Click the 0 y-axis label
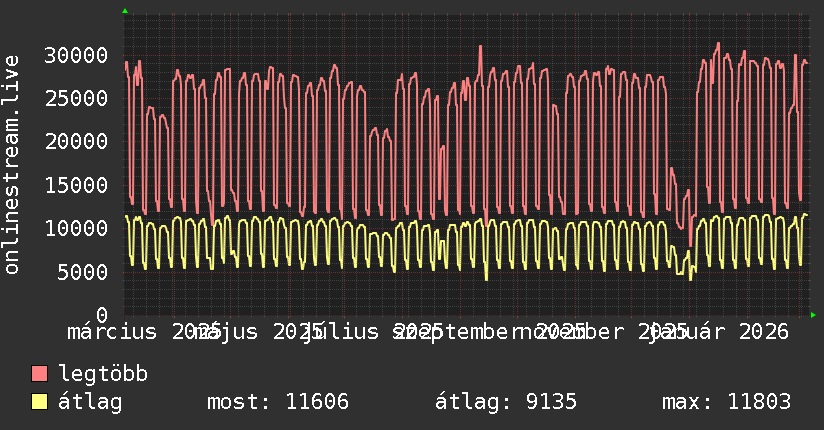This screenshot has width=824, height=430. [102, 315]
